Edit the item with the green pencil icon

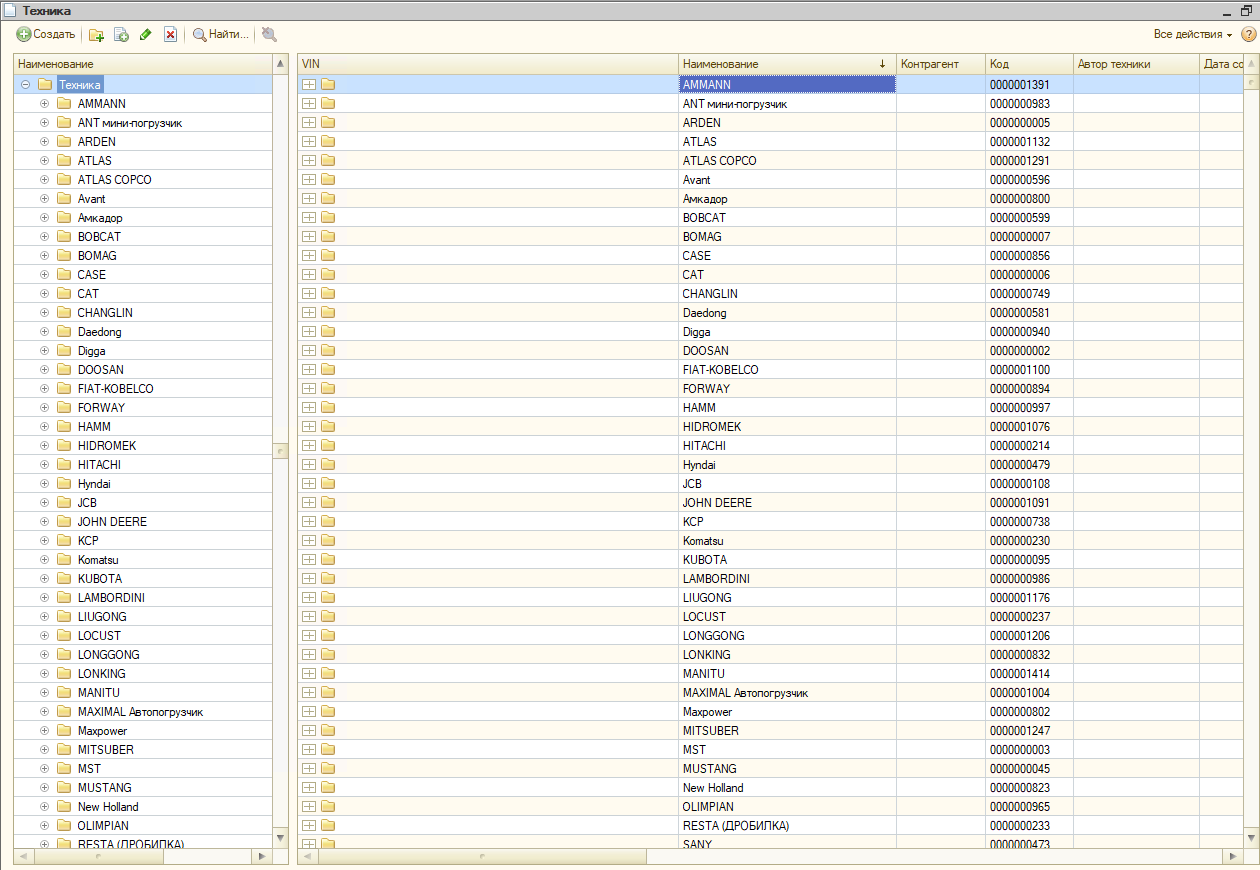click(146, 35)
